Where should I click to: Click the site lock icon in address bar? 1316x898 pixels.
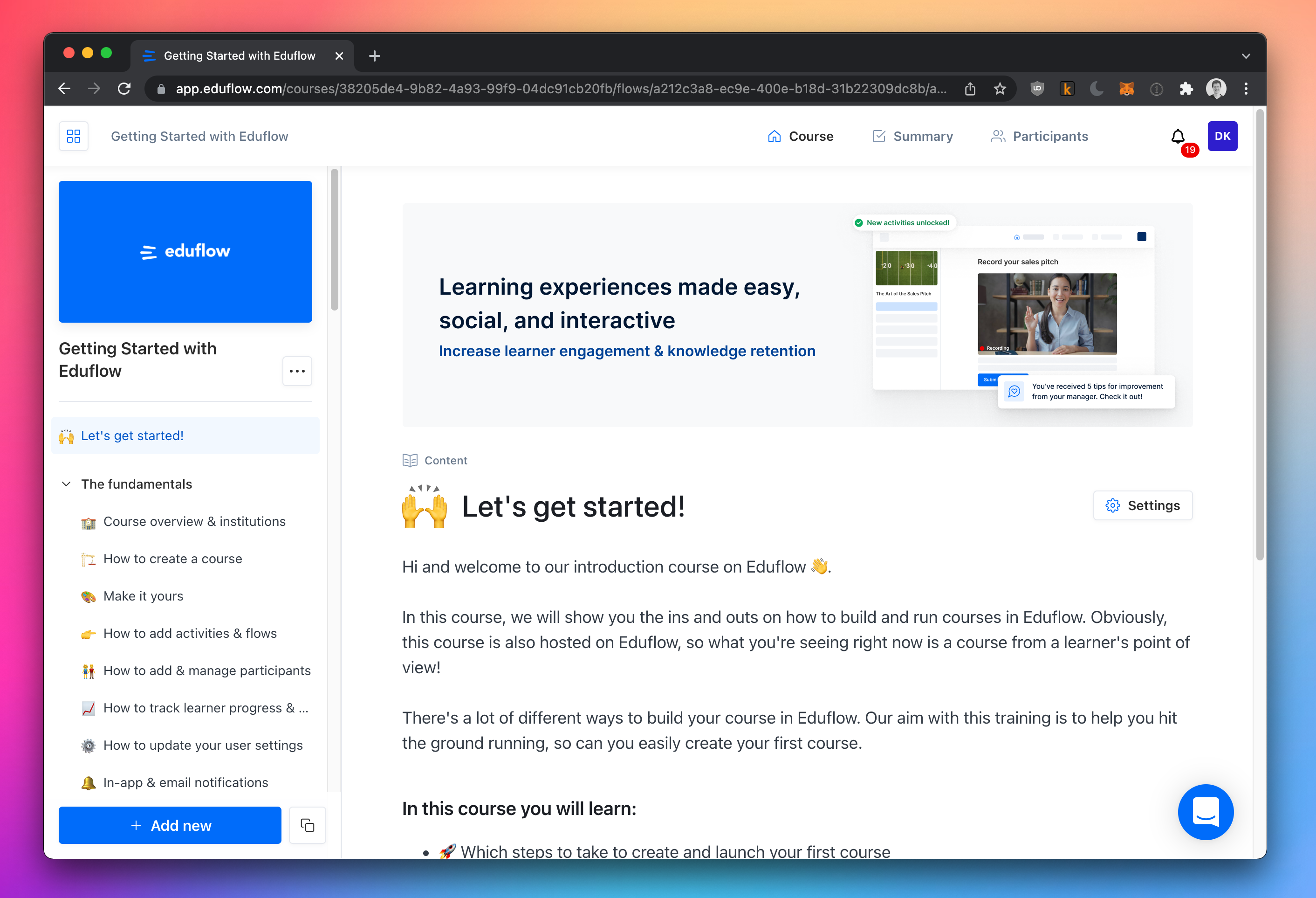pos(161,89)
